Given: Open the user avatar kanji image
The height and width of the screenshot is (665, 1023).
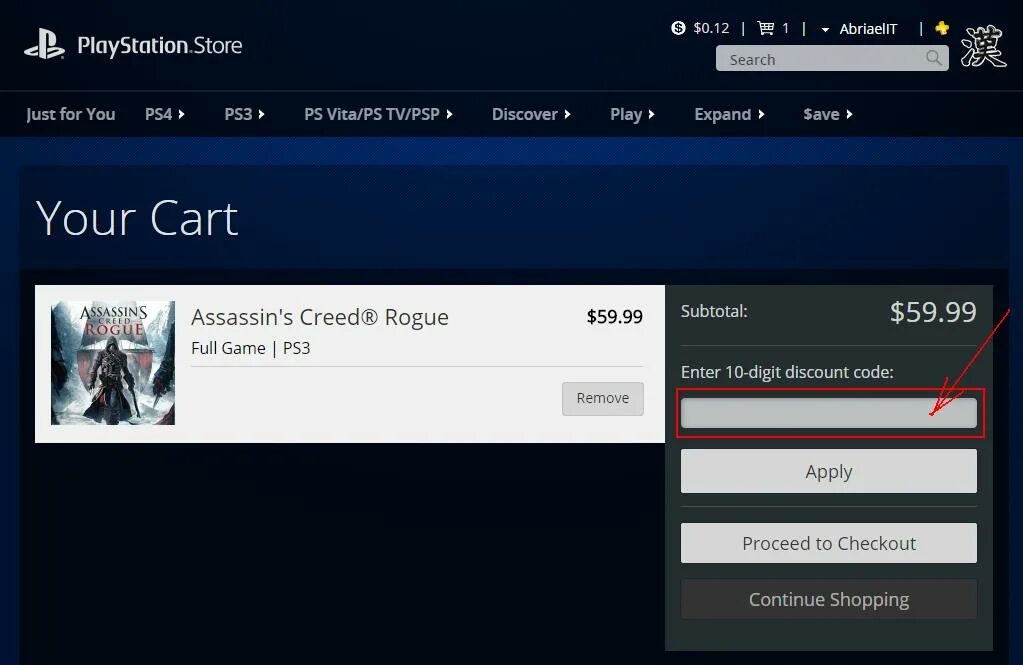Looking at the screenshot, I should point(983,46).
